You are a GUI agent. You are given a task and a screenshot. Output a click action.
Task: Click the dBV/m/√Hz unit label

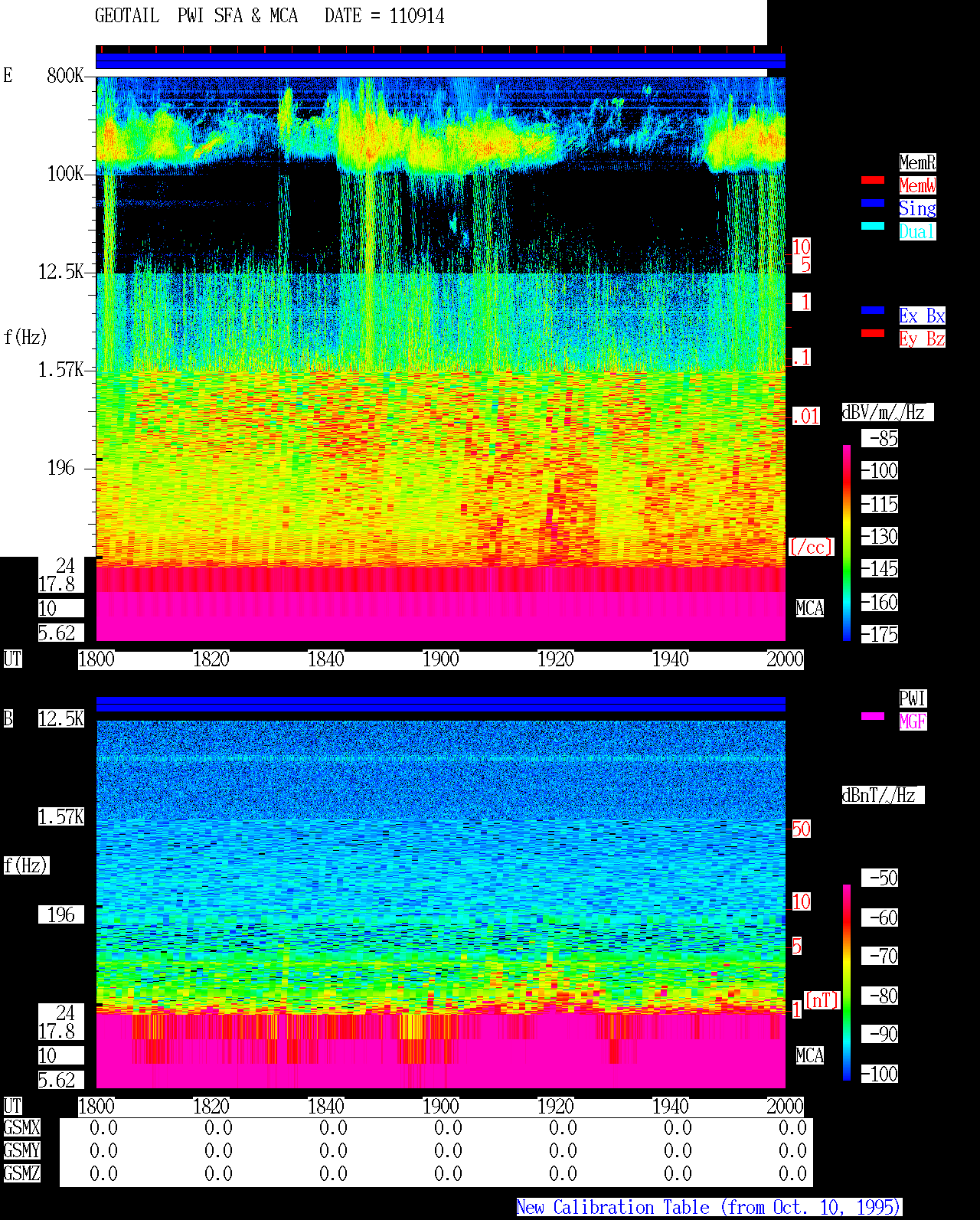click(x=887, y=412)
